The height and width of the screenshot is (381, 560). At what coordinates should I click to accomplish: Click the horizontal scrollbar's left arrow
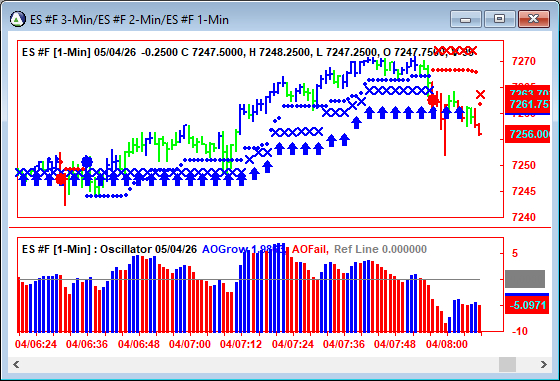(x=16, y=365)
